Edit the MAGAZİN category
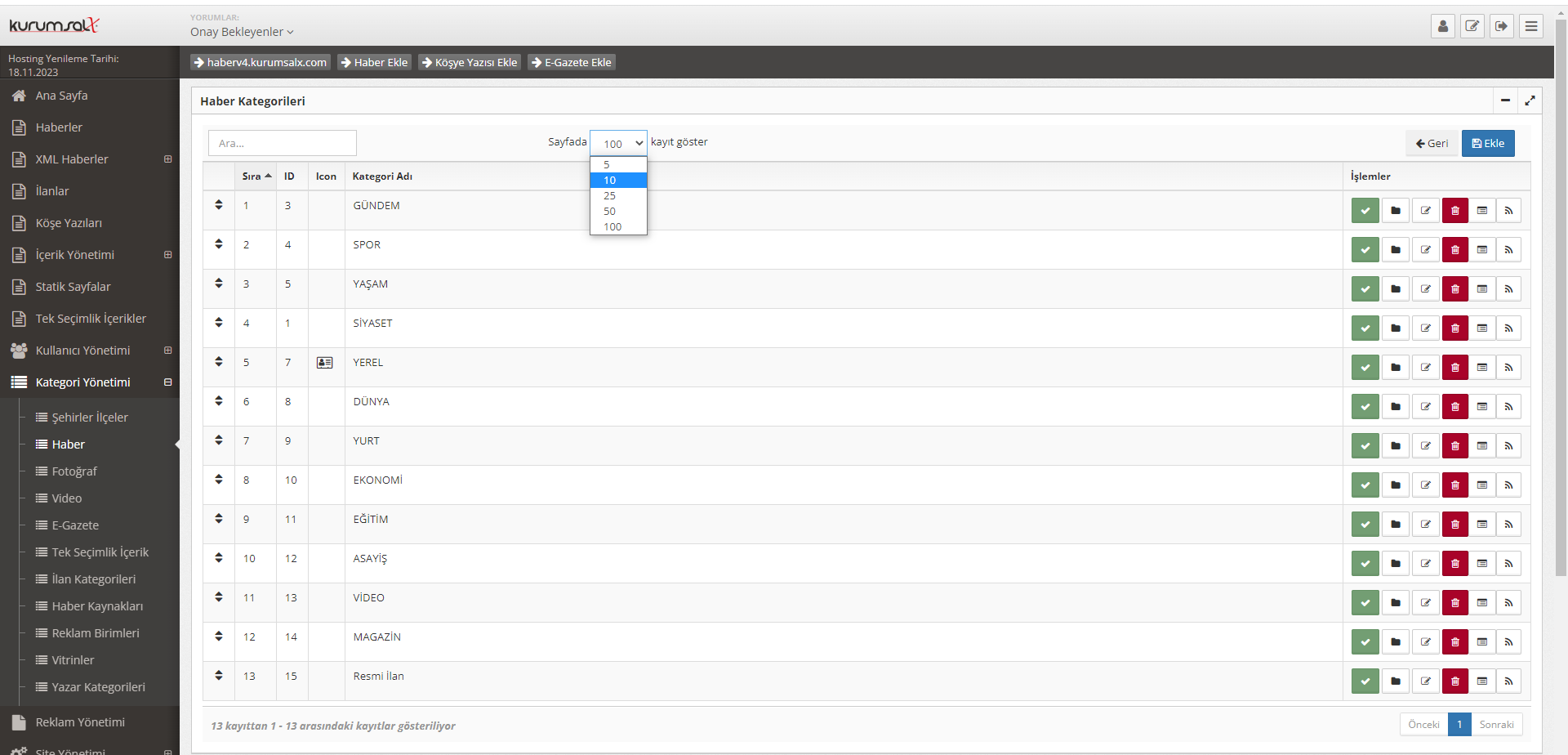The height and width of the screenshot is (755, 1568). click(1426, 642)
